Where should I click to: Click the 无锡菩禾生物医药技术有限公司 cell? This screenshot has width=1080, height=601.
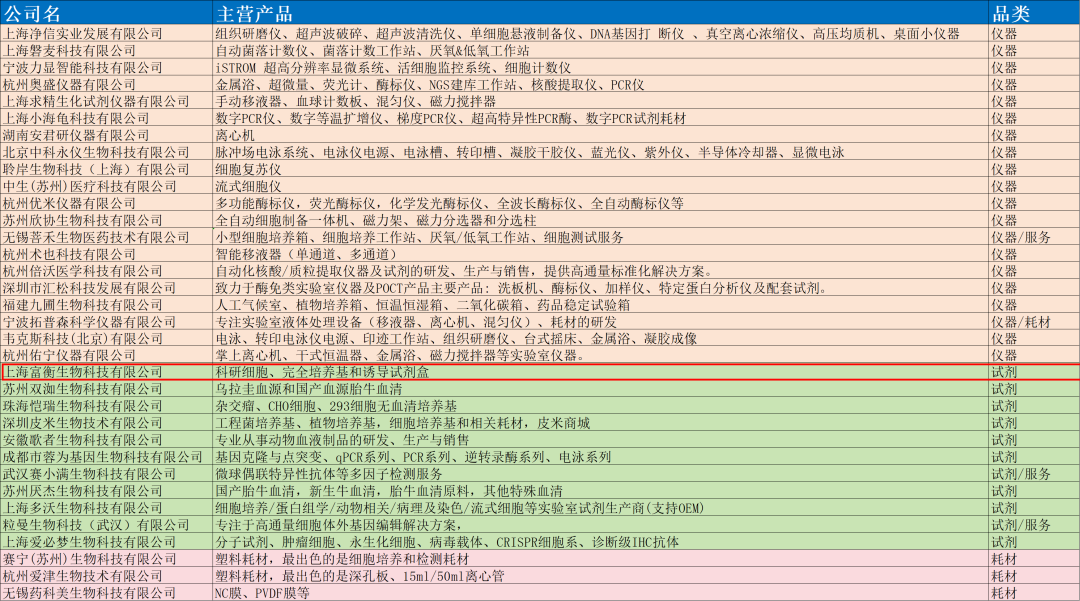[106, 238]
